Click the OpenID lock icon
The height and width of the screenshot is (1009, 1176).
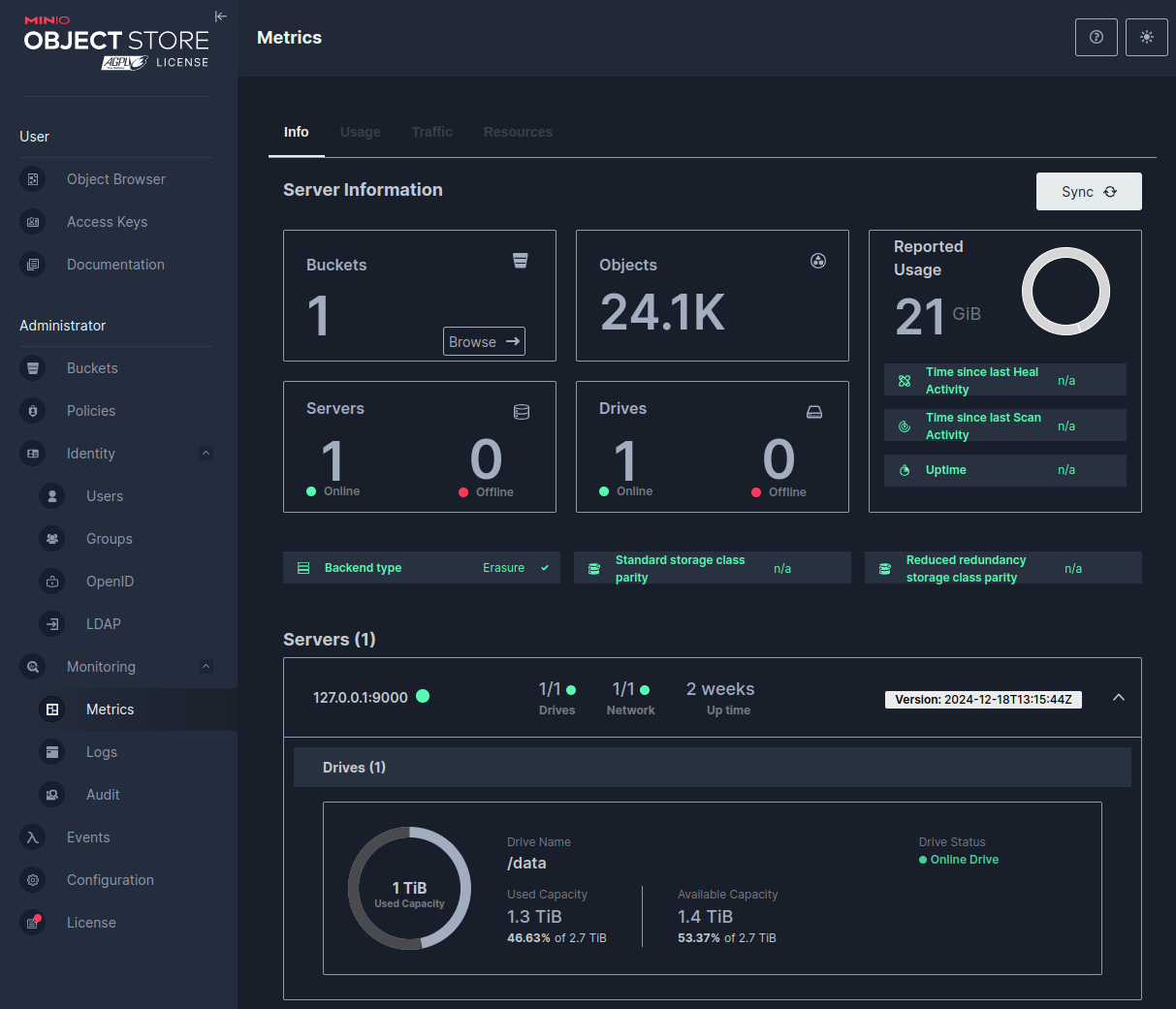click(52, 582)
